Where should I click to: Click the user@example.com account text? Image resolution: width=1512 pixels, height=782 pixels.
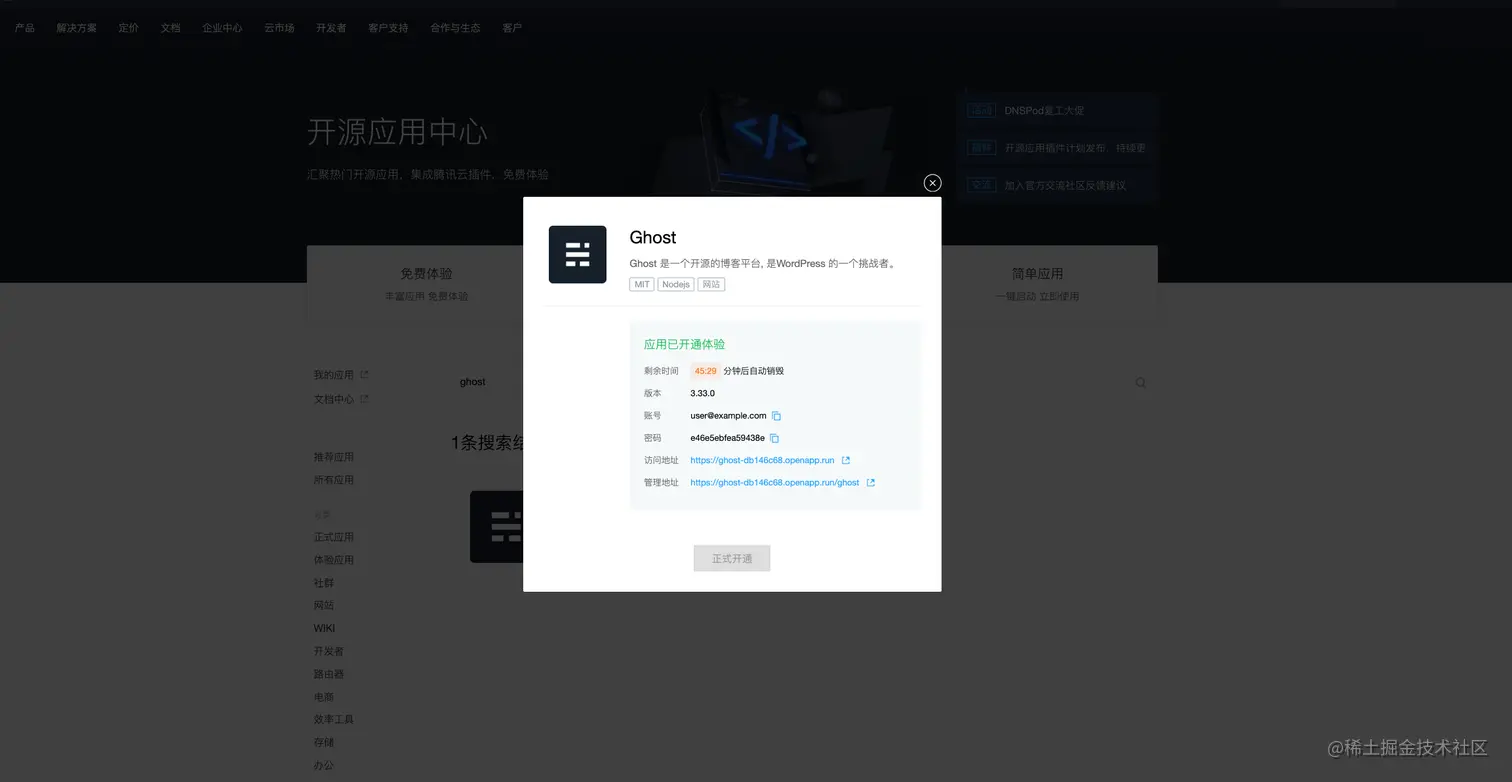(x=728, y=416)
